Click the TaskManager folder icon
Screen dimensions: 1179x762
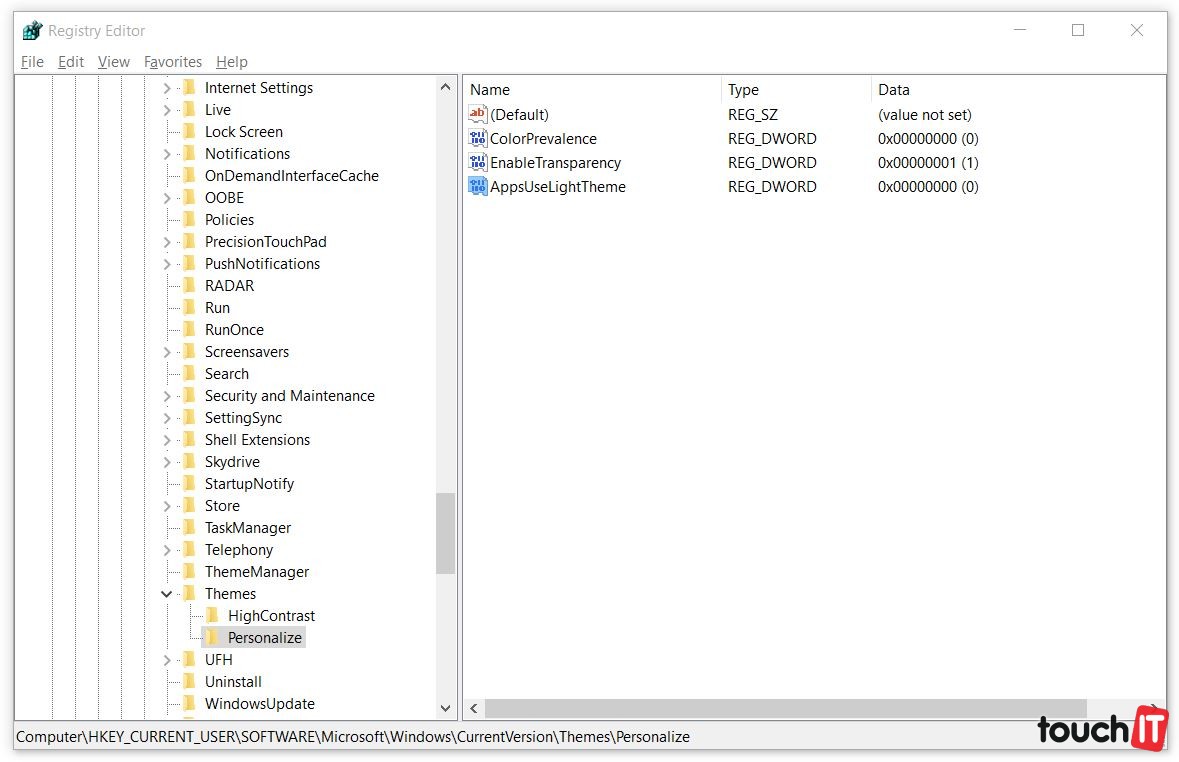point(189,528)
